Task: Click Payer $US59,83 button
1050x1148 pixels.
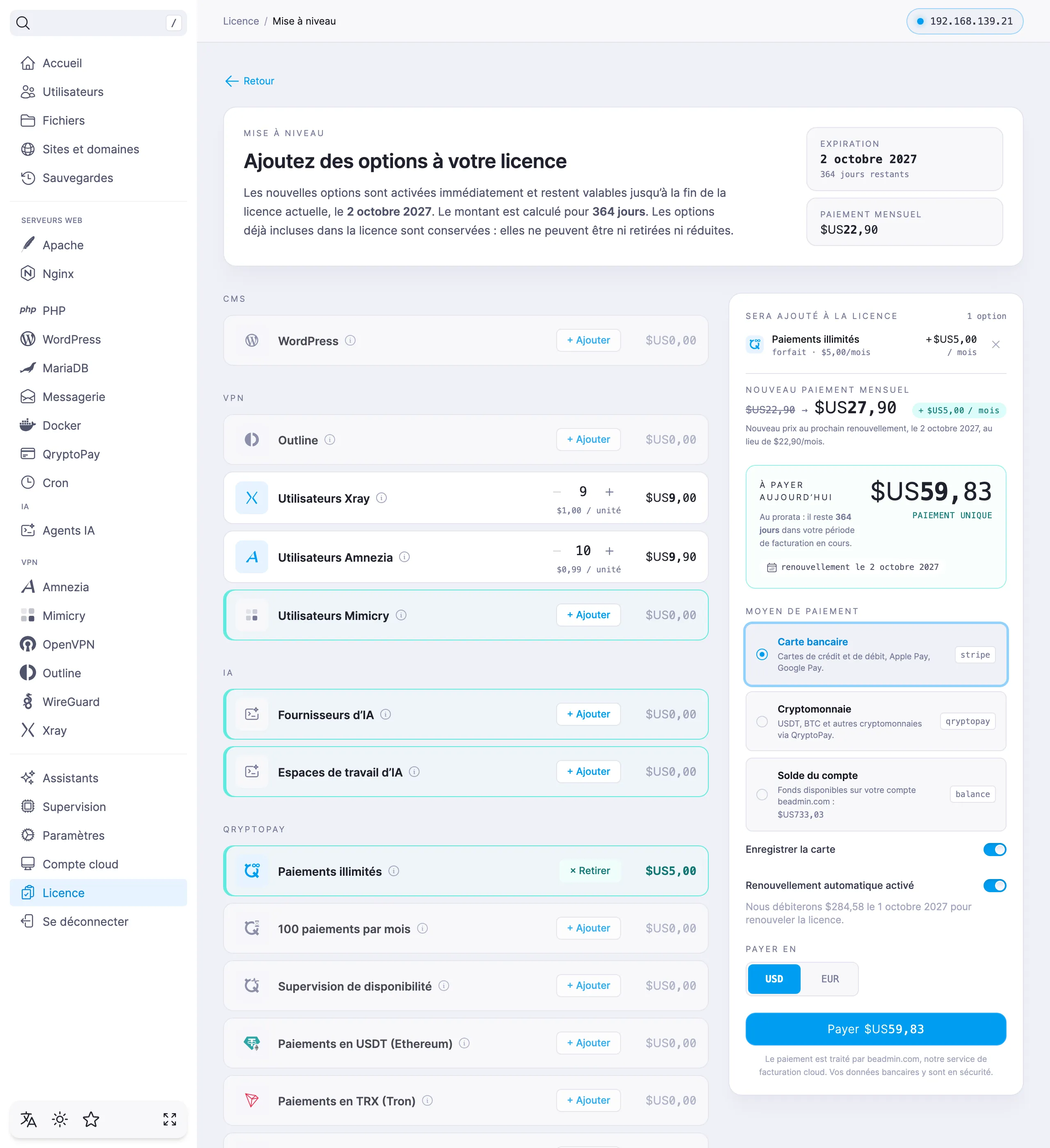Action: (876, 1029)
